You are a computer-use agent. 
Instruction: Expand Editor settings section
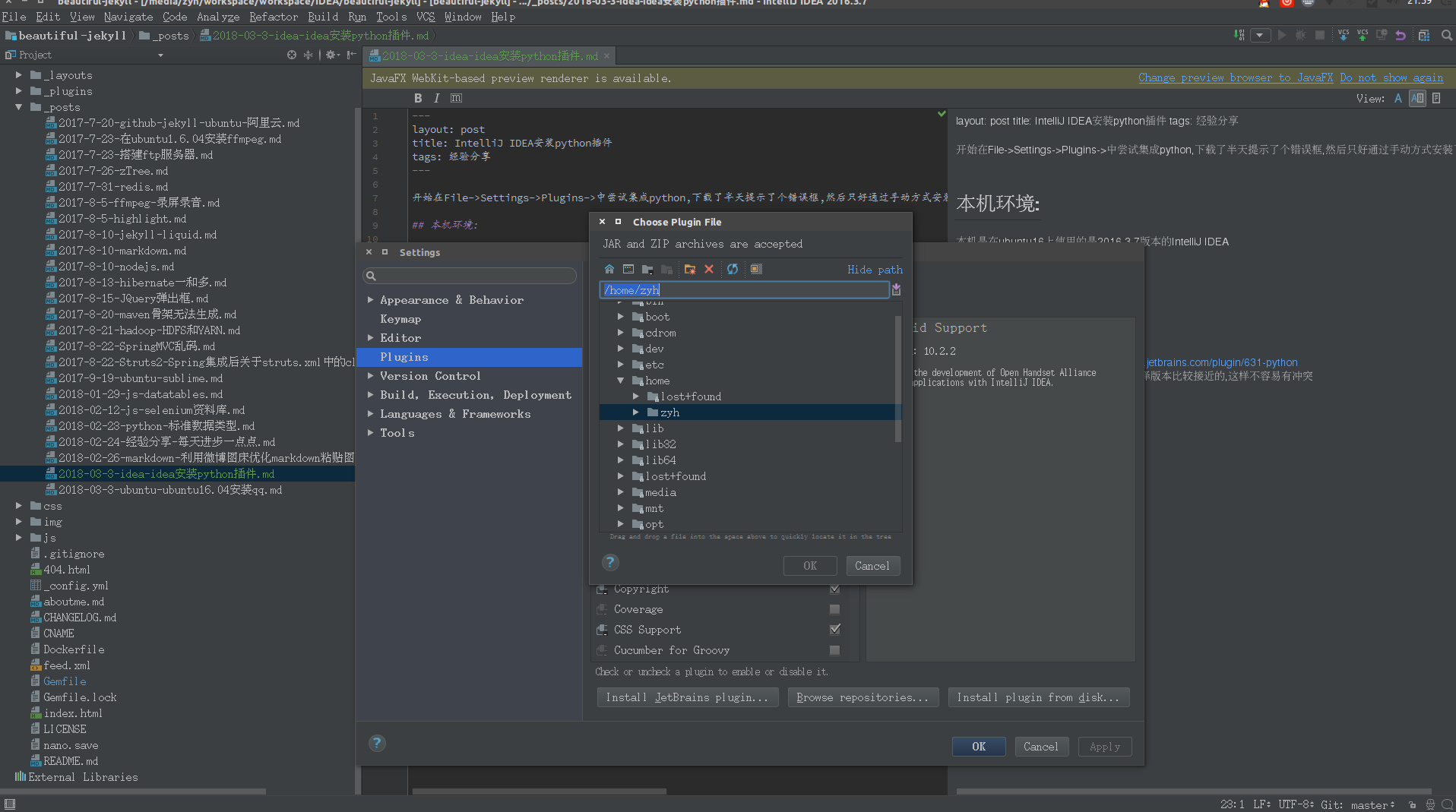coord(371,338)
